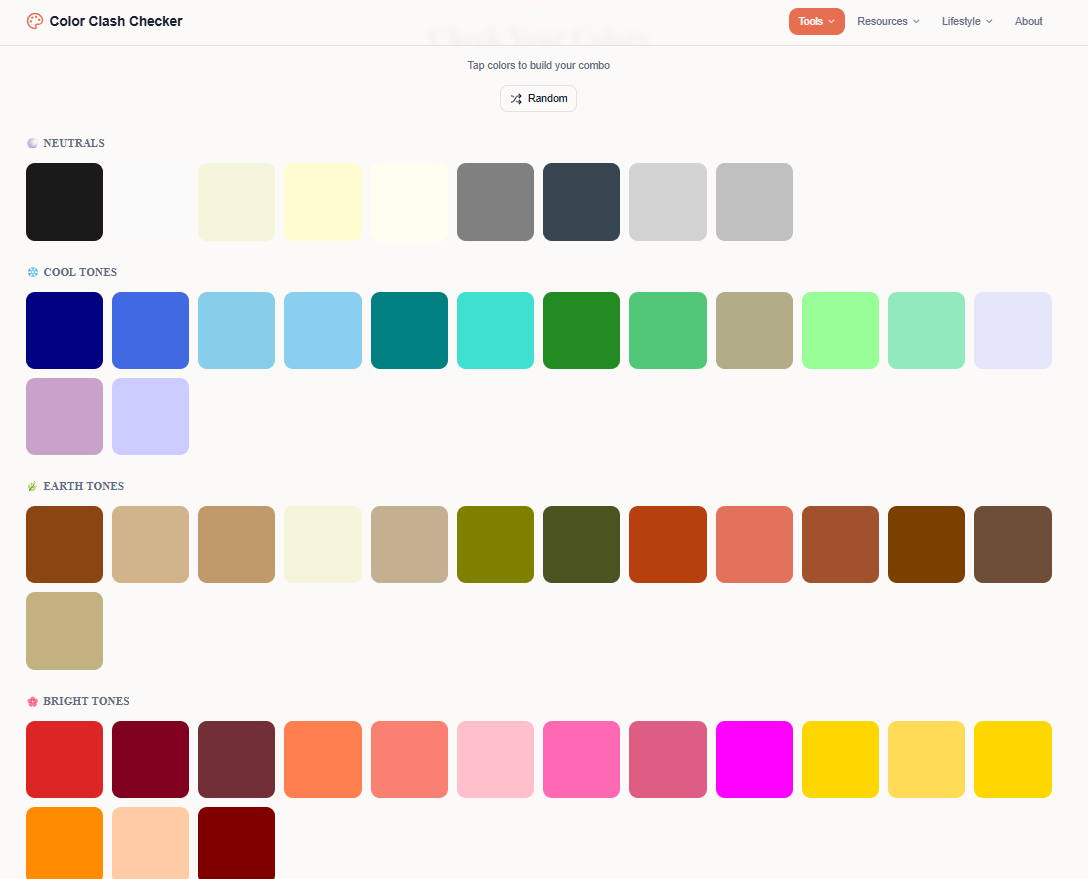Open the Tools menu
This screenshot has width=1088, height=879.
pos(816,22)
